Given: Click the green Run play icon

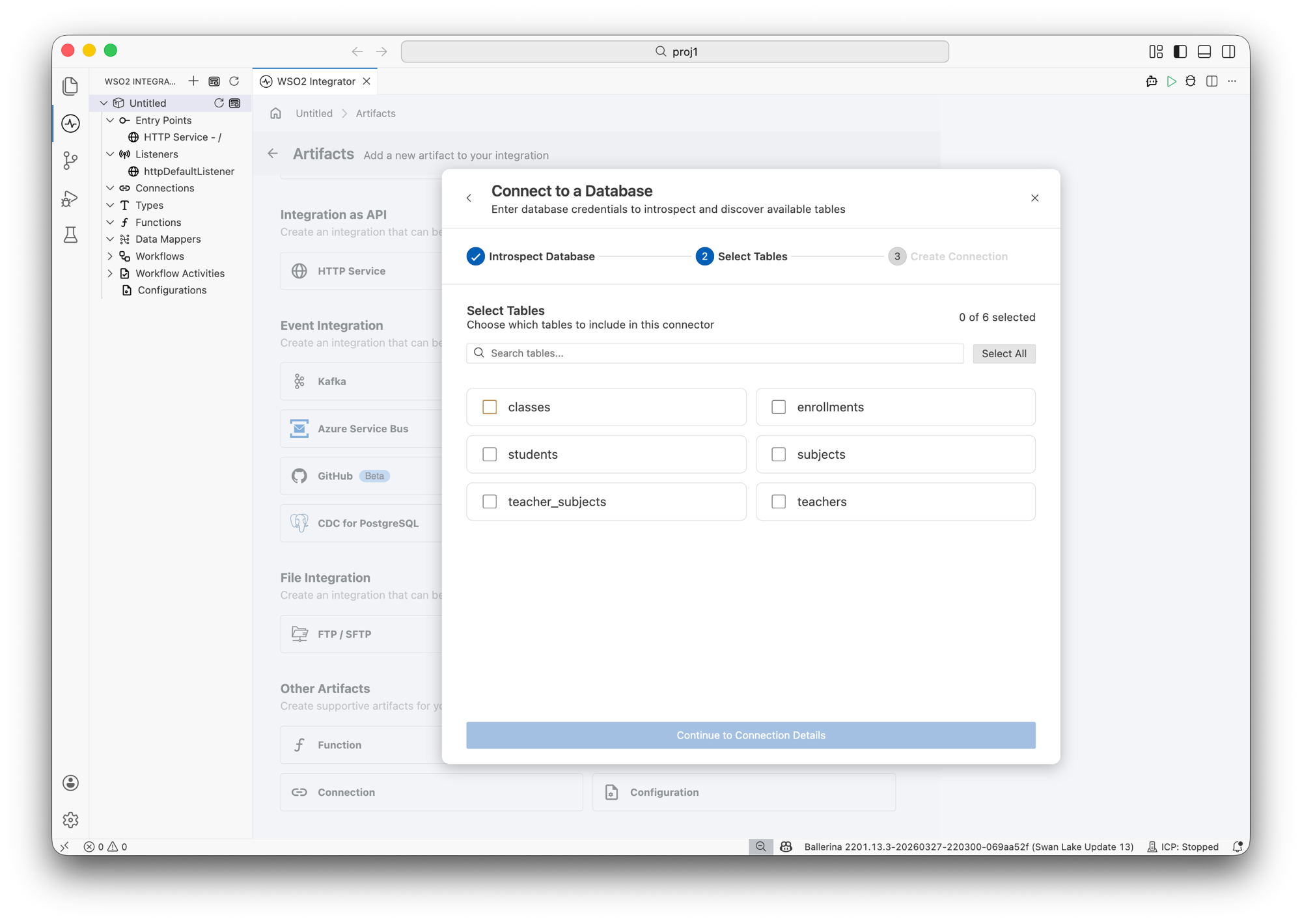Looking at the screenshot, I should coord(1171,81).
